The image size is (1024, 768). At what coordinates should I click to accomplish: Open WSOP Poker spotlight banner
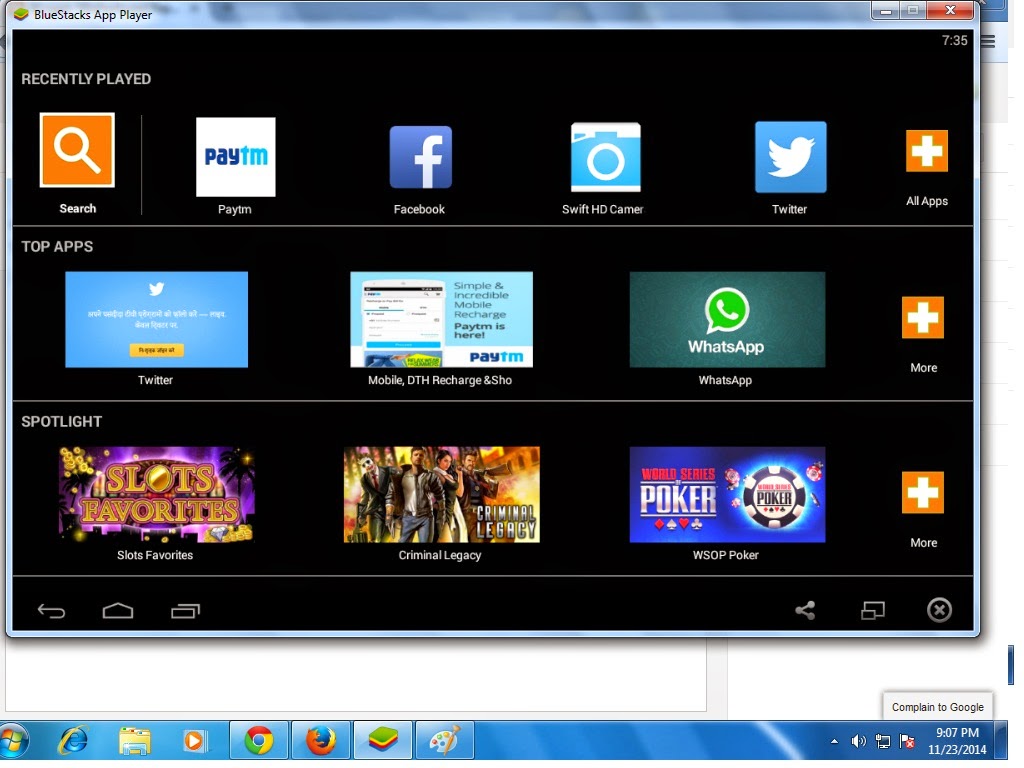pos(727,494)
